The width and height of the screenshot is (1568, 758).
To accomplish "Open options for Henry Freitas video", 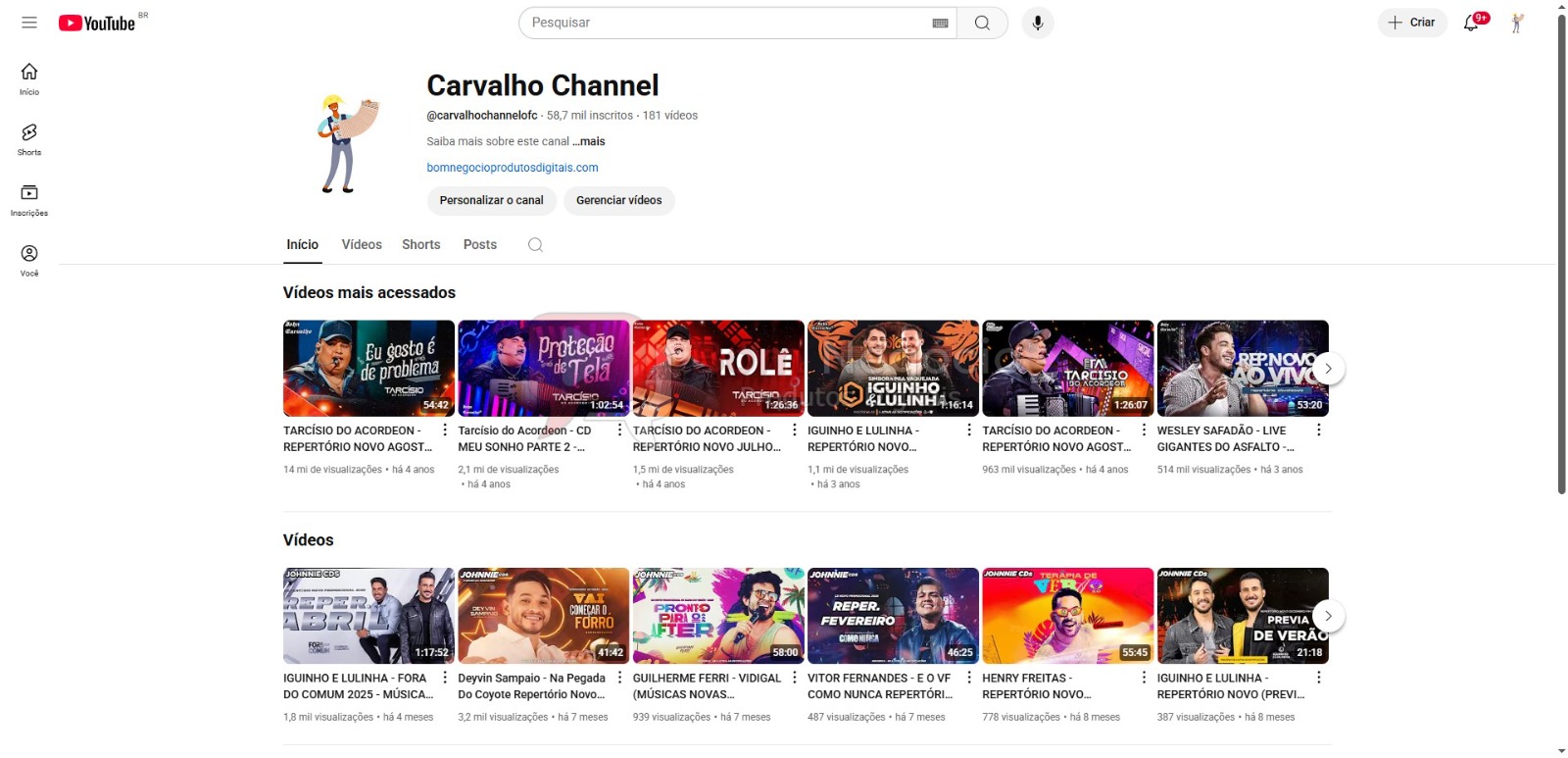I will 1144,678.
